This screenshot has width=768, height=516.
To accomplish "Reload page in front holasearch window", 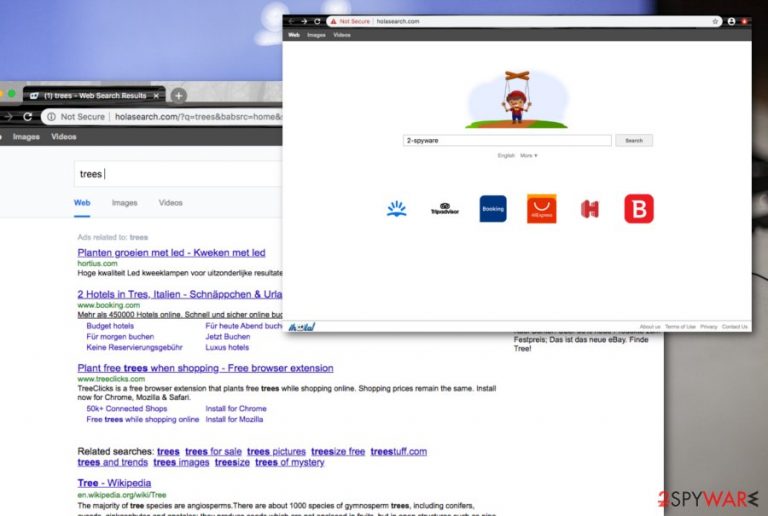I will (x=317, y=22).
